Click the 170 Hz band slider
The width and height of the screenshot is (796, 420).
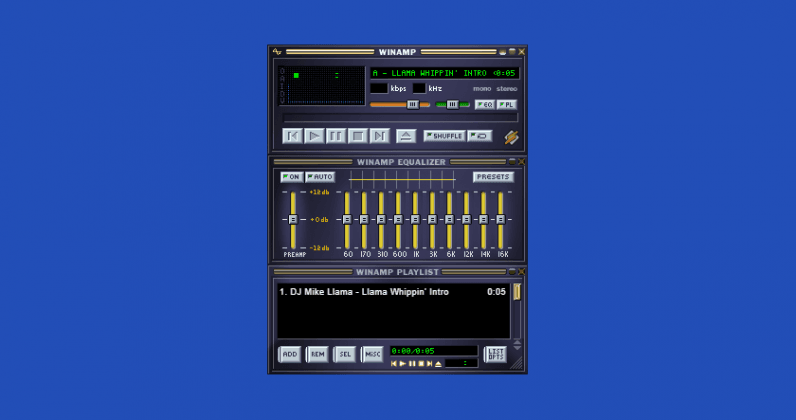[x=364, y=220]
